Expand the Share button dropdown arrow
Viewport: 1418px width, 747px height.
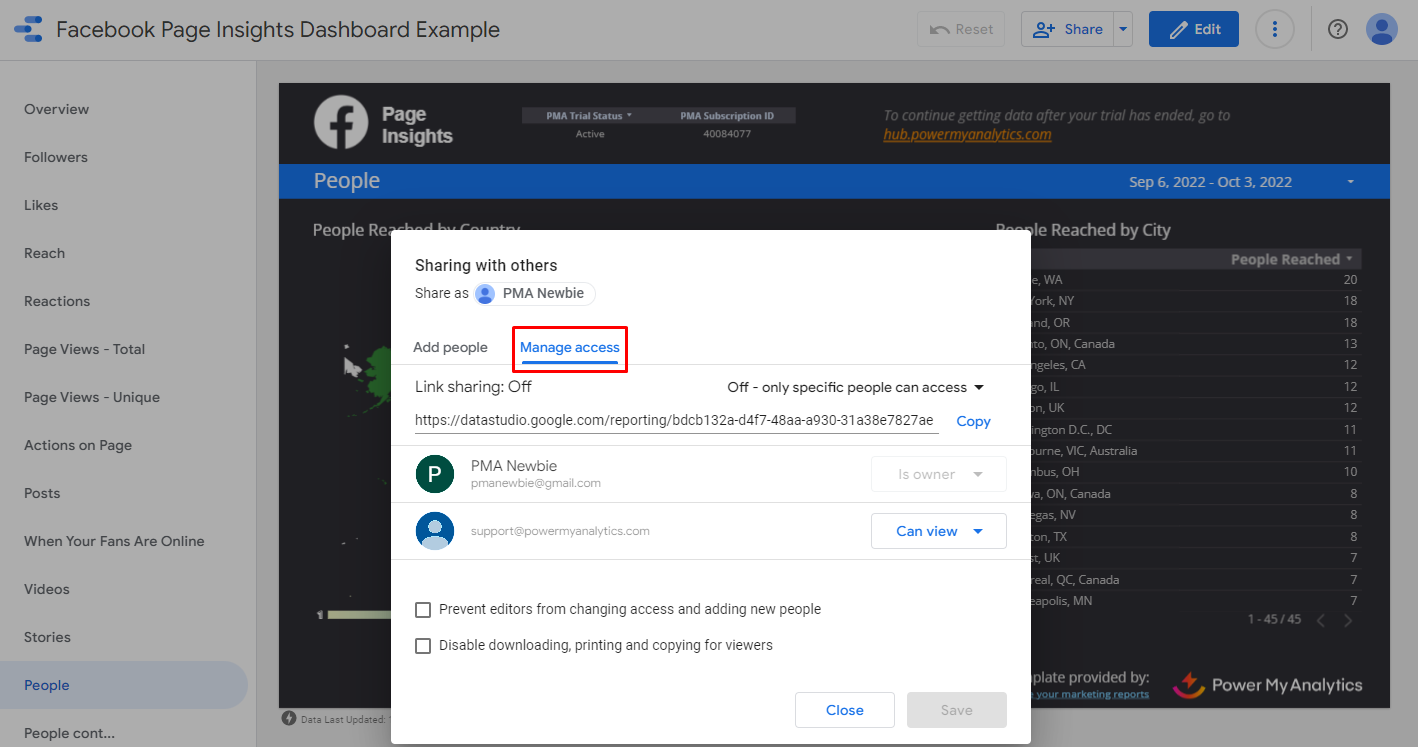(1123, 29)
